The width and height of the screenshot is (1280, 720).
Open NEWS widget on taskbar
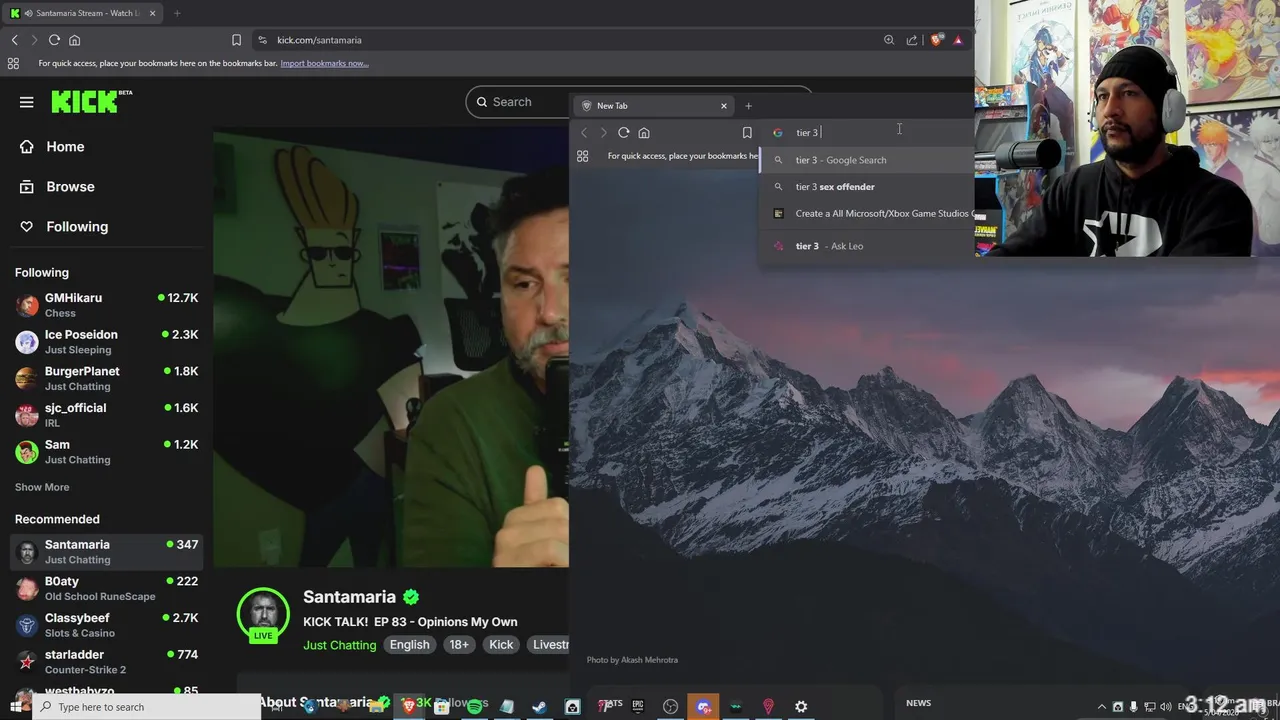tap(918, 703)
